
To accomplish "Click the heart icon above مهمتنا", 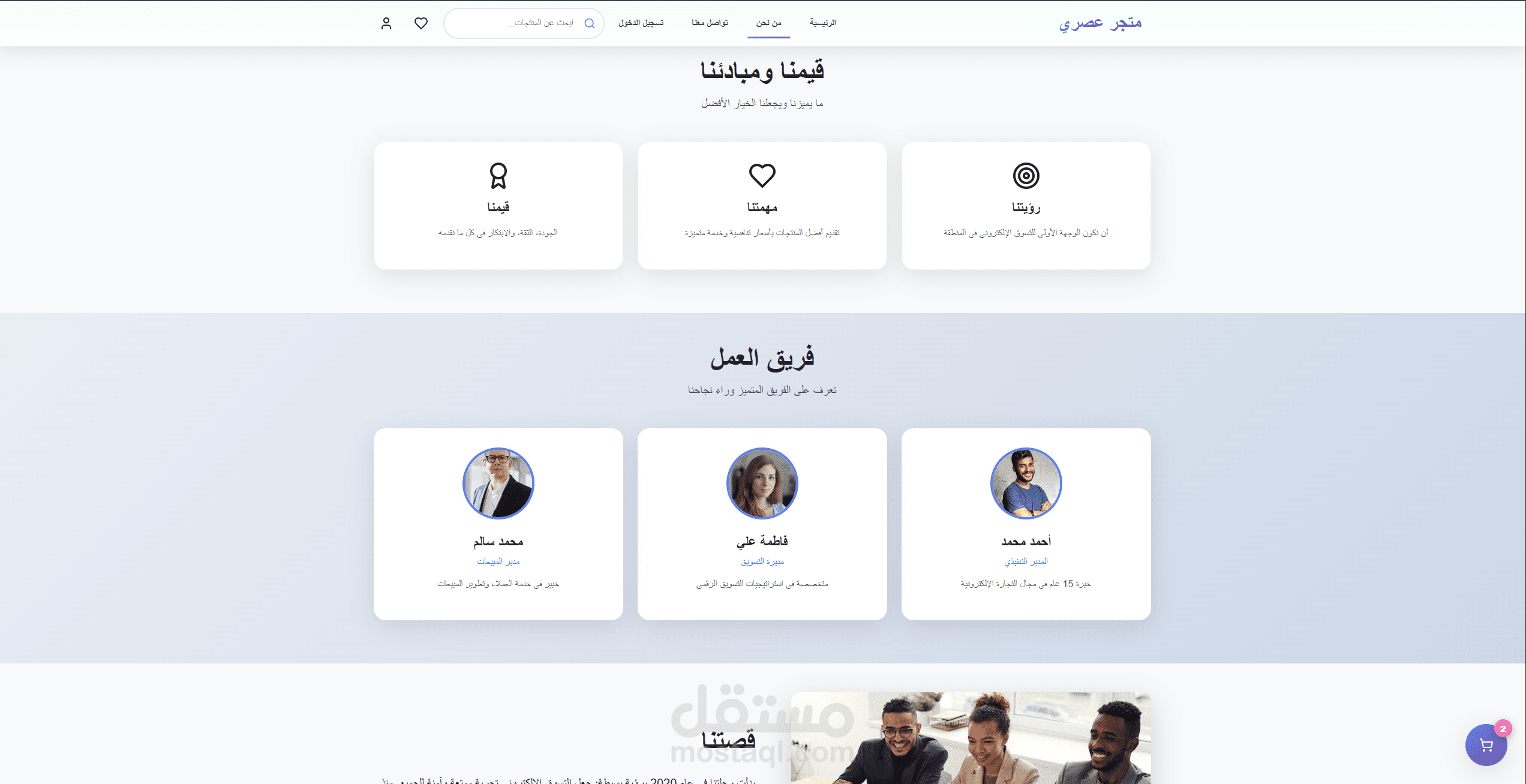I will (x=762, y=176).
